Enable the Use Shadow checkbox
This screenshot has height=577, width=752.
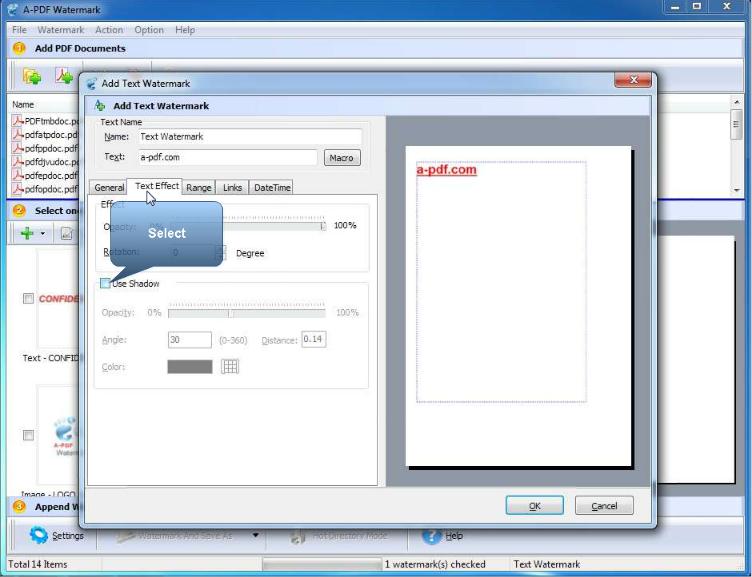point(105,283)
